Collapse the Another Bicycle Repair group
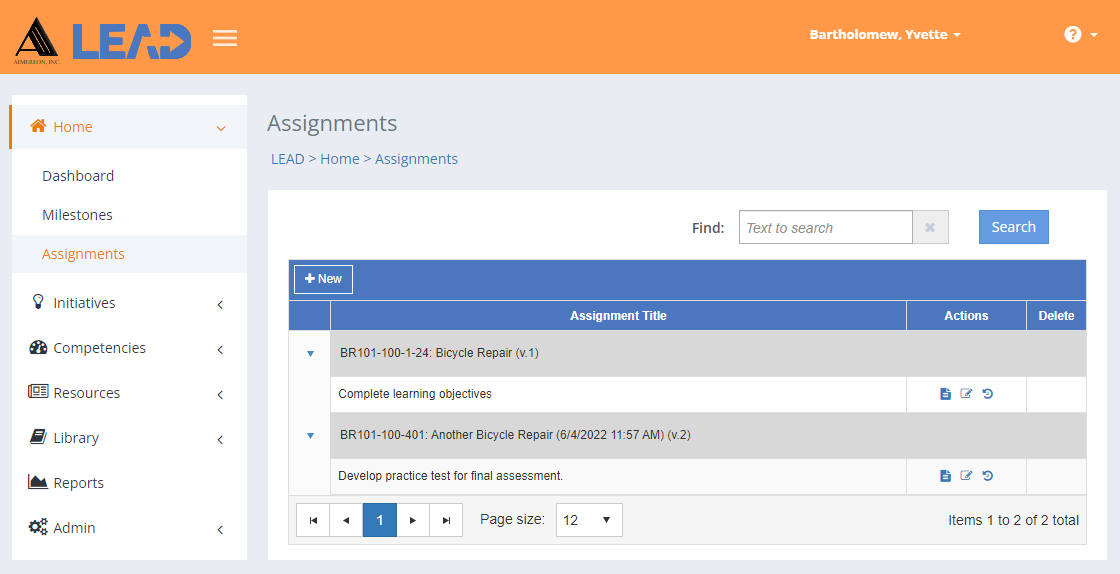Viewport: 1120px width, 574px height. [310, 435]
